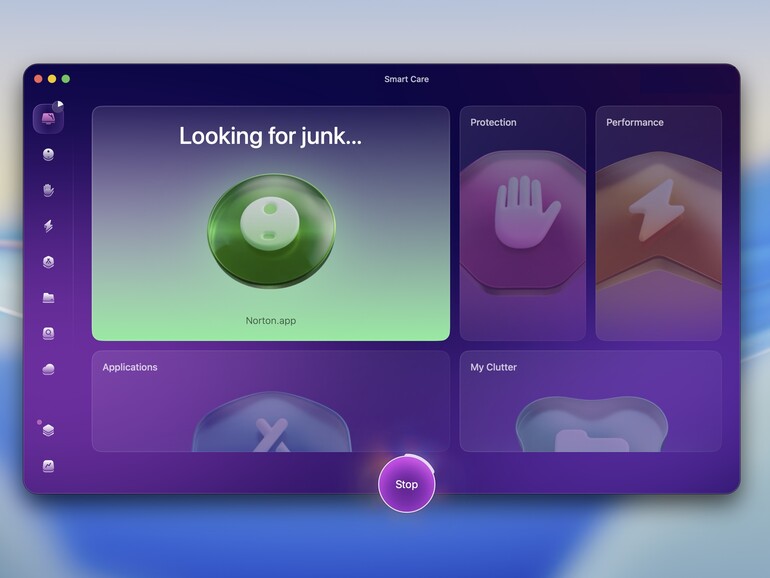This screenshot has width=770, height=578.
Task: Click the Smart Care window title
Action: coord(407,79)
